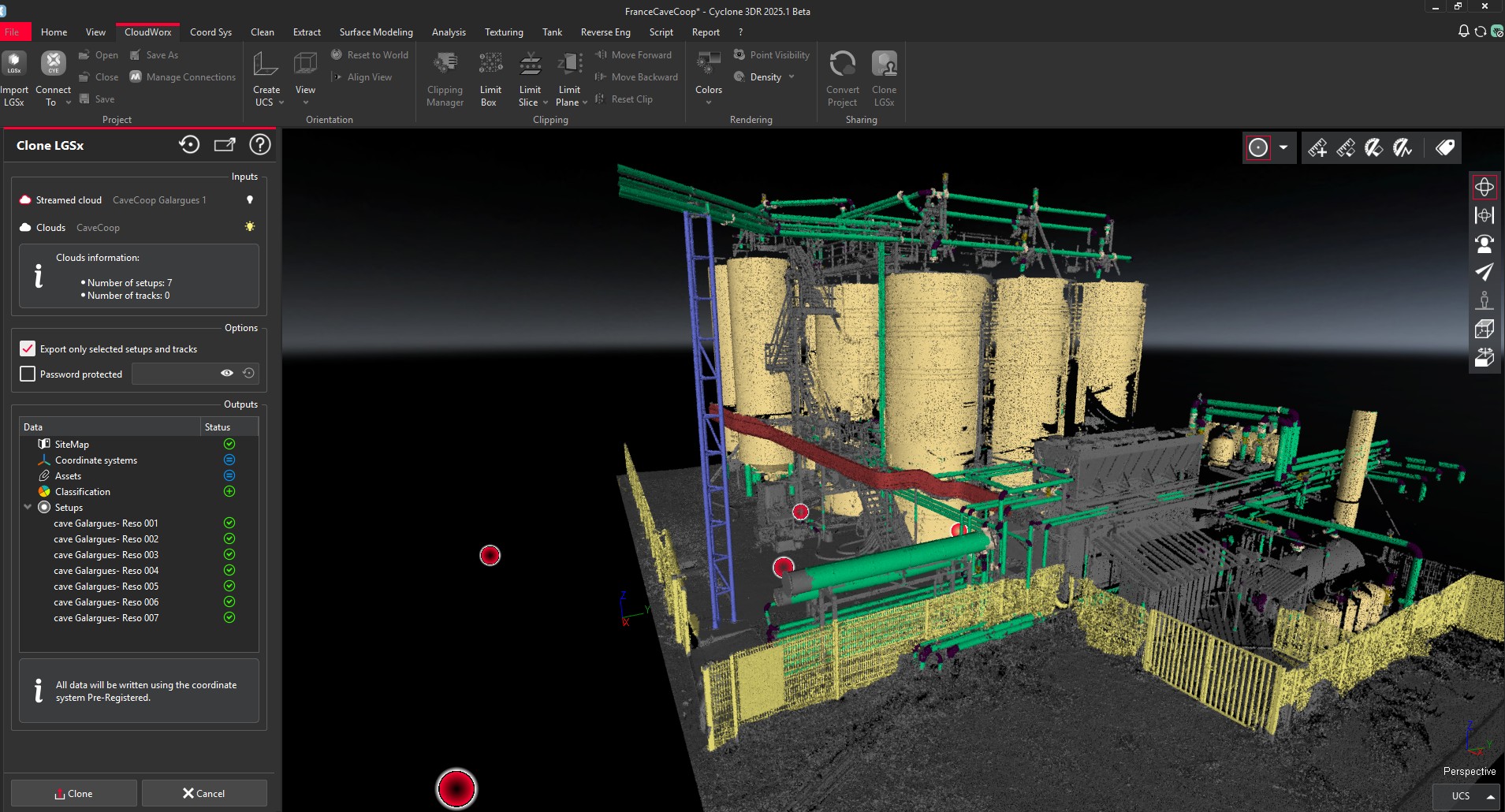Collapse the Setups tree in Outputs
Image resolution: width=1505 pixels, height=812 pixels.
tap(28, 507)
